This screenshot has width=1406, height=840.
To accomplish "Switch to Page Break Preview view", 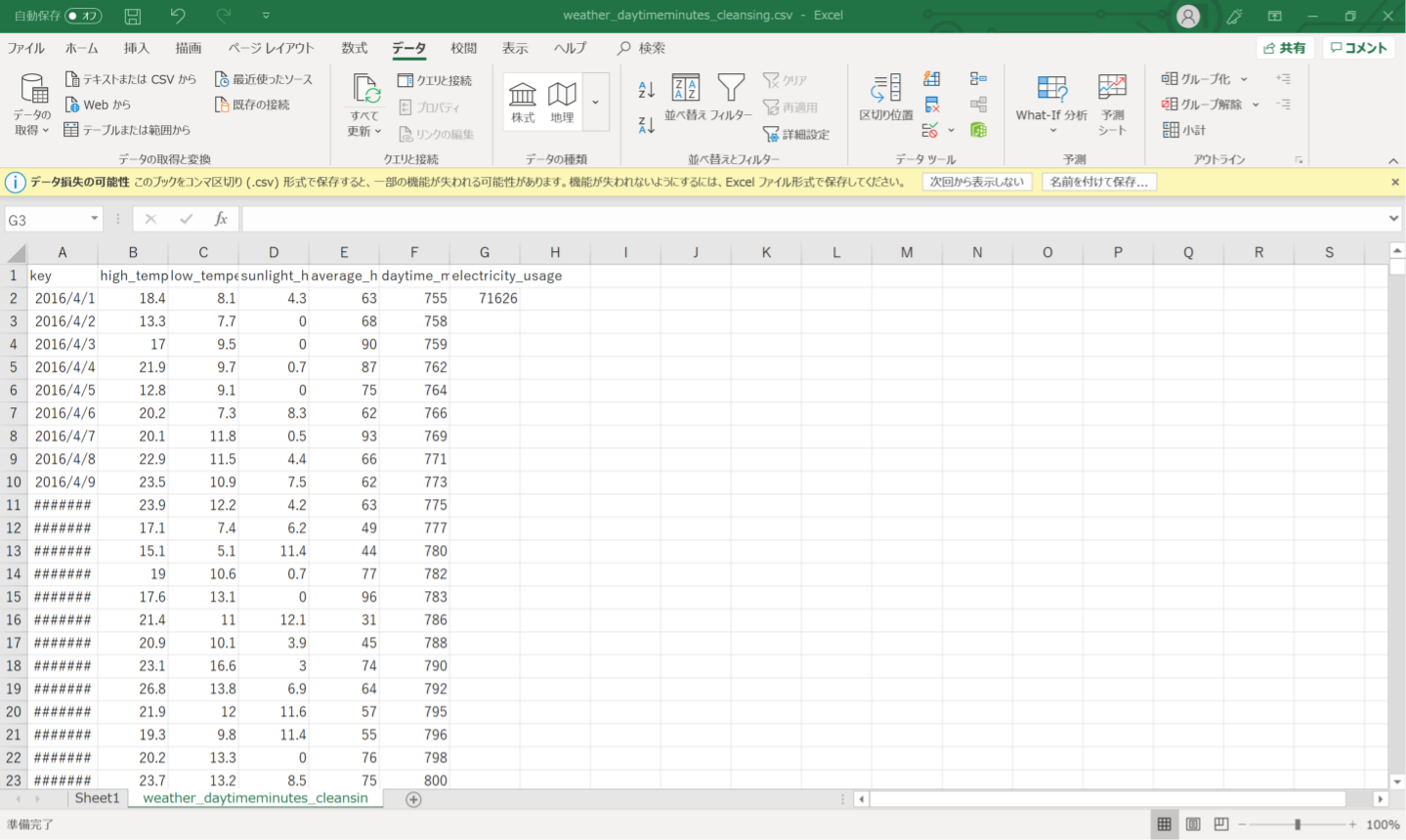I will tap(1221, 824).
